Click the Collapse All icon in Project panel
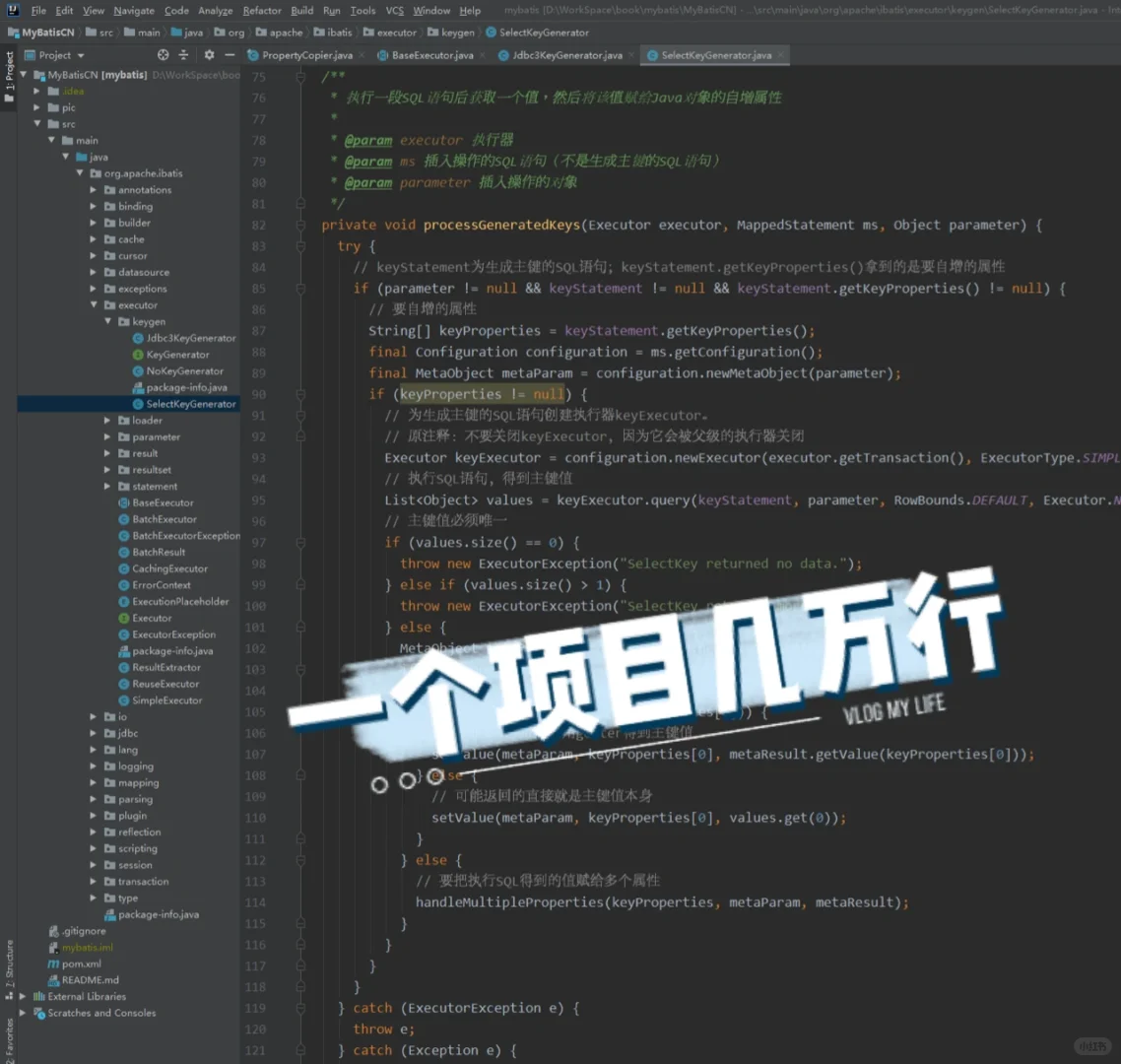1121x1064 pixels. [x=184, y=55]
